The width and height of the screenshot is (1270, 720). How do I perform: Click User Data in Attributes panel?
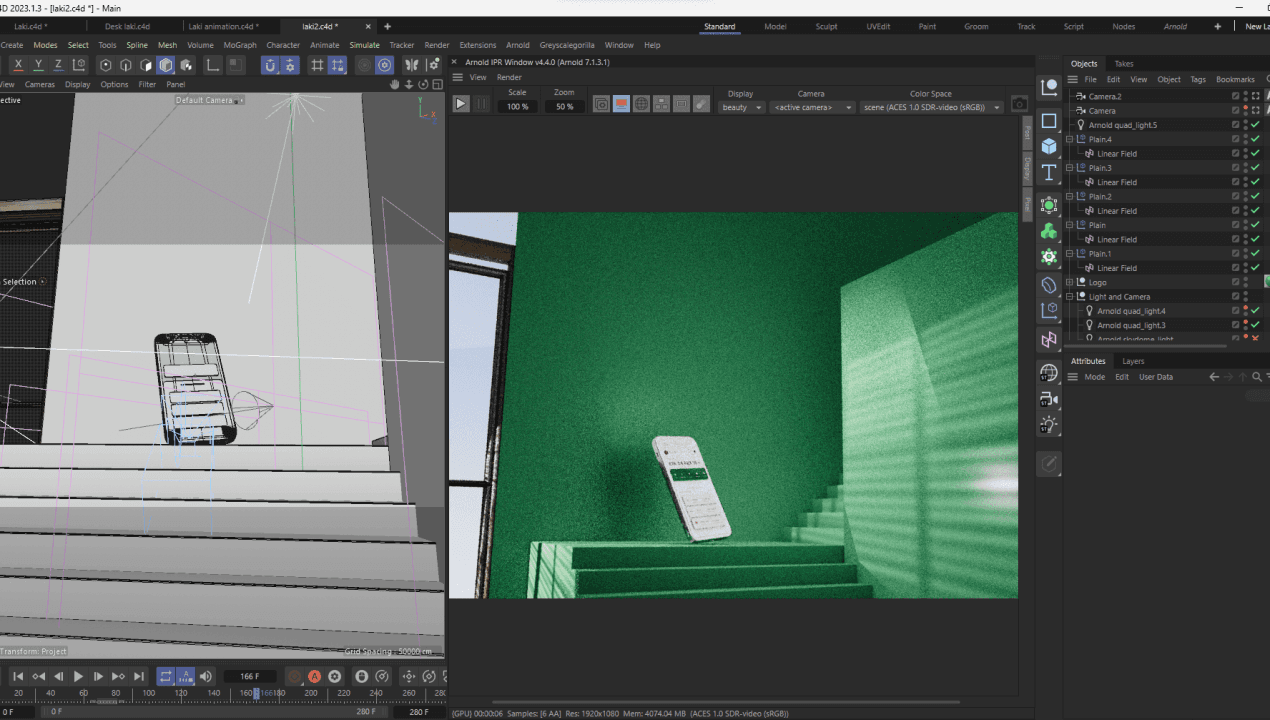click(x=1155, y=377)
